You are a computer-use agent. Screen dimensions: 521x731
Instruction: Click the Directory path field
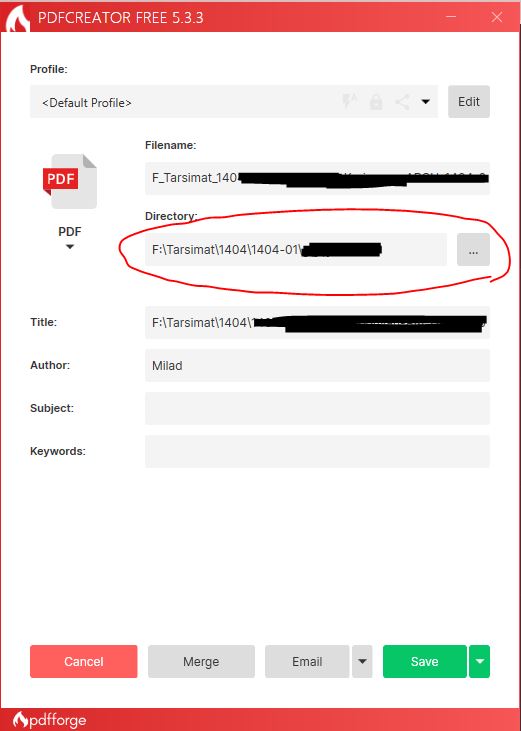point(296,250)
